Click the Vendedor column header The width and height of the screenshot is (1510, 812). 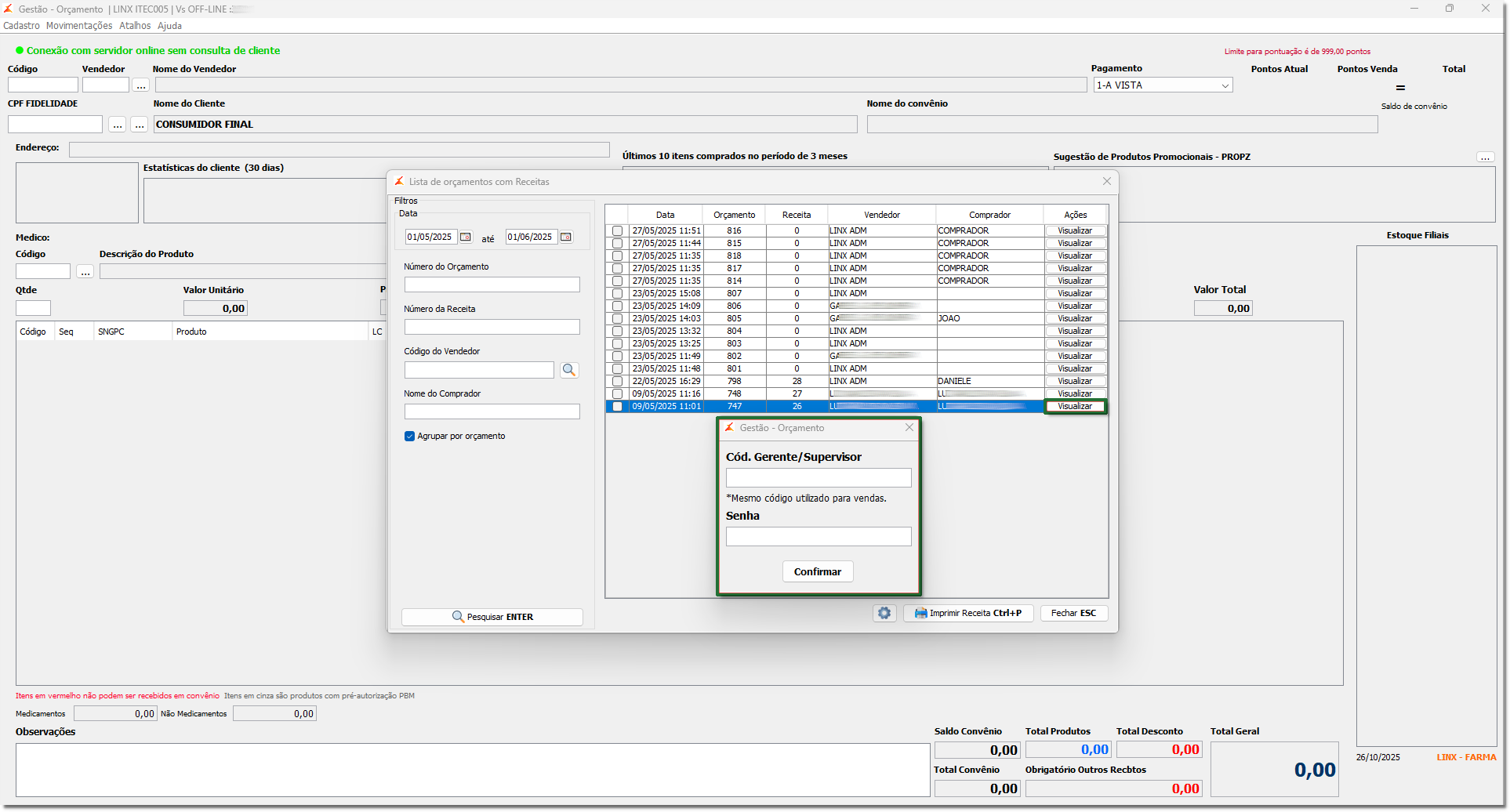coord(882,215)
